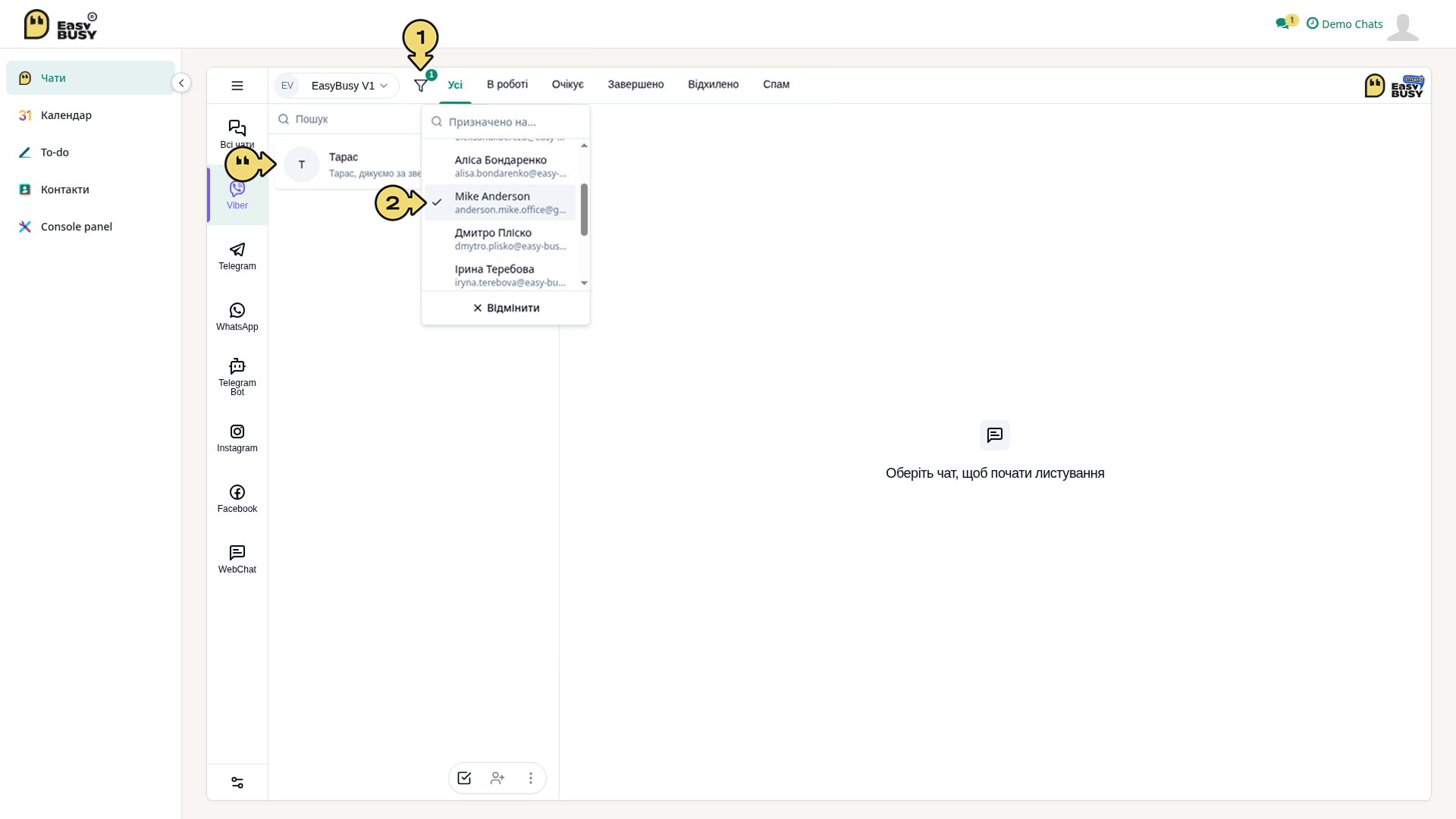Switch to the Очікує tab
Image resolution: width=1456 pixels, height=819 pixels.
(x=568, y=84)
